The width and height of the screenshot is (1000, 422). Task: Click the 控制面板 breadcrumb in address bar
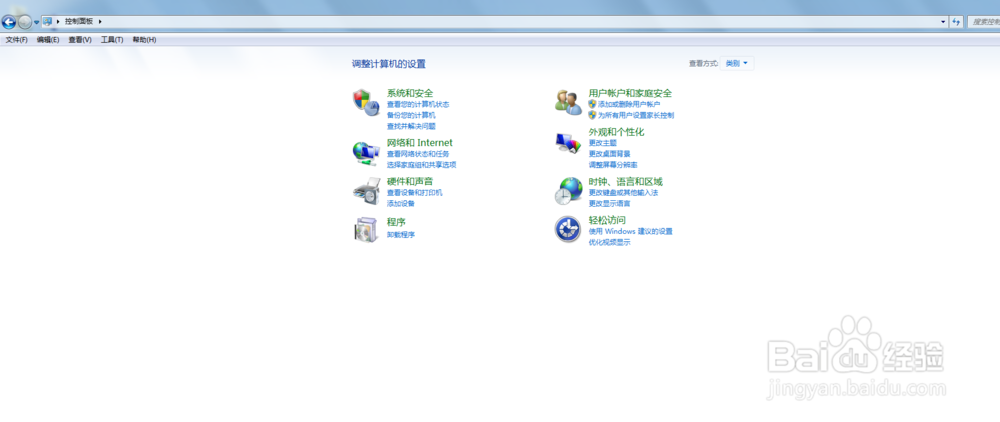pyautogui.click(x=79, y=22)
